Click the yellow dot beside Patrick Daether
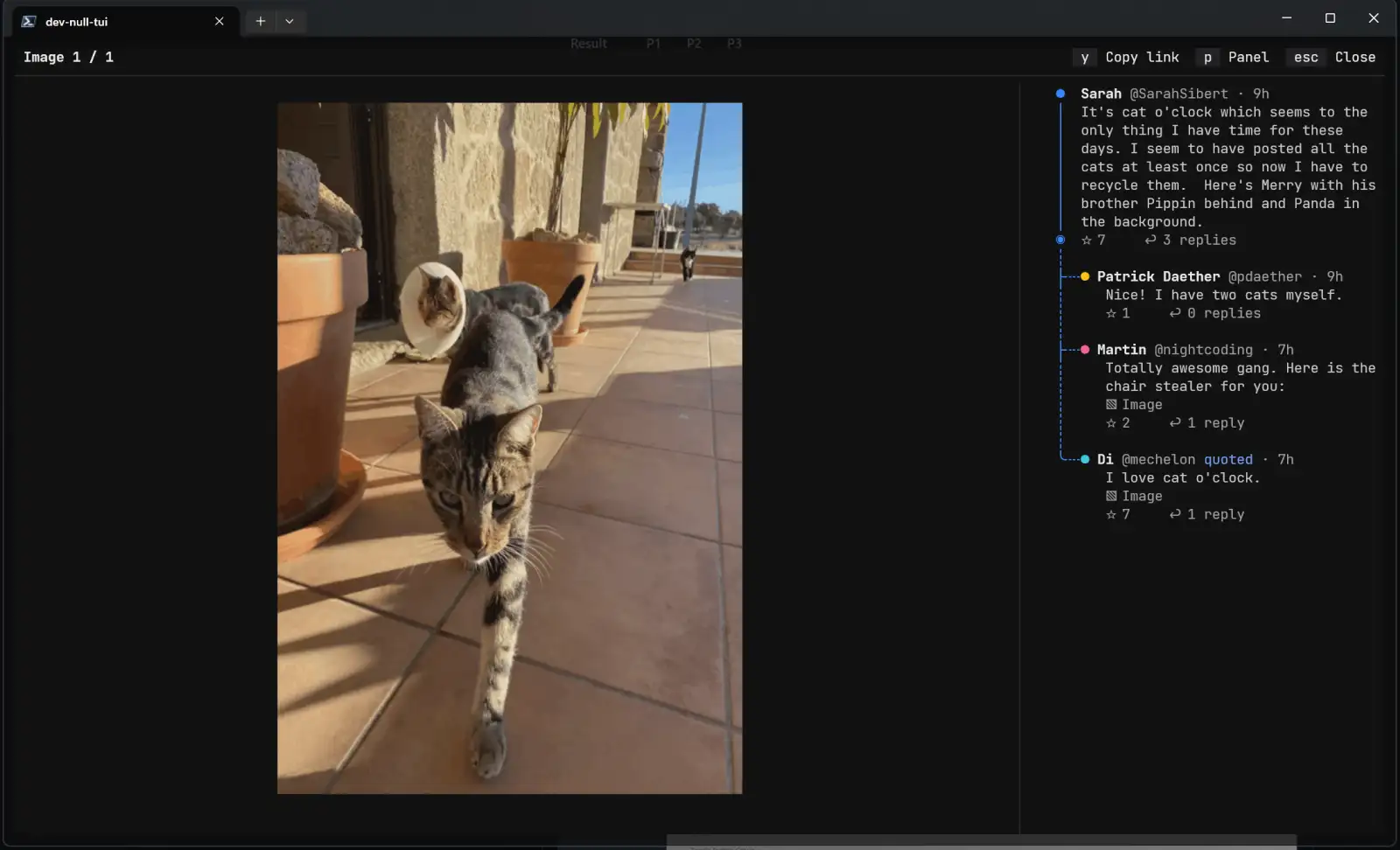 (1085, 276)
